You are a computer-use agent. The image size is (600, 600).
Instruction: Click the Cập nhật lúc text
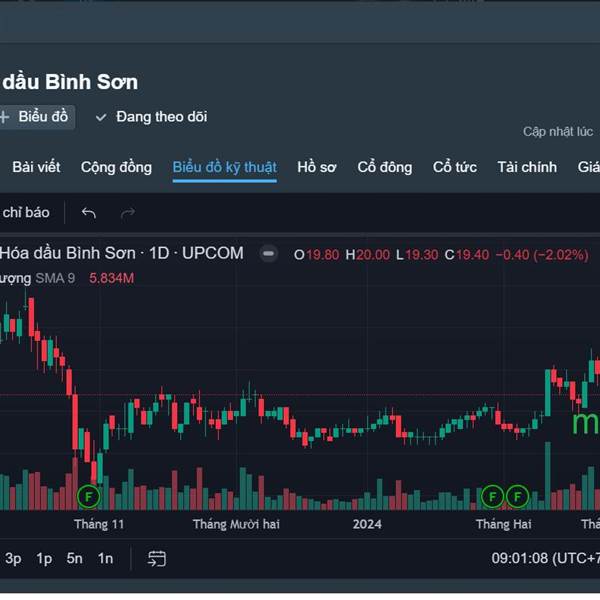pos(558,132)
